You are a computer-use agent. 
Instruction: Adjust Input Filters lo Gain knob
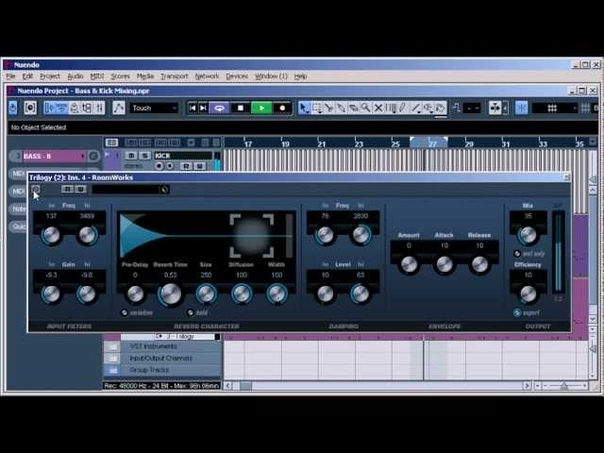point(51,294)
